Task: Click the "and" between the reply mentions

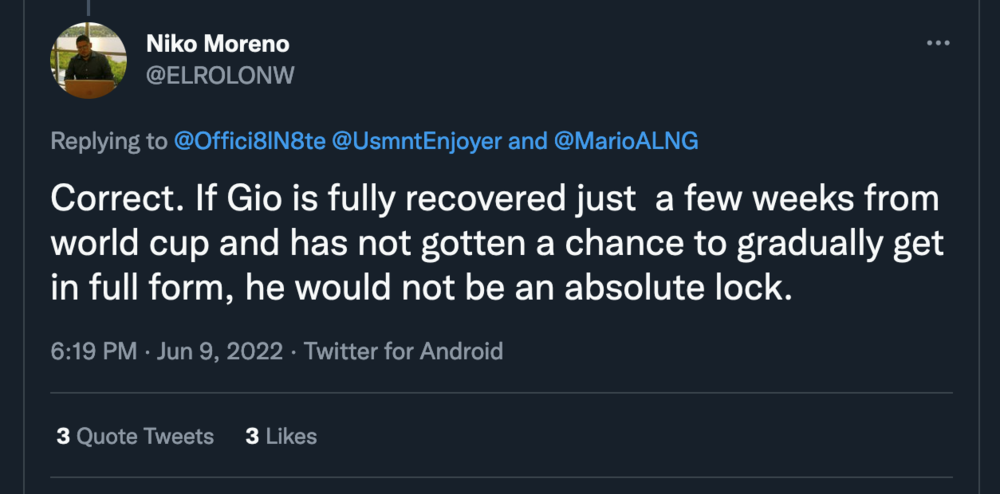Action: click(x=526, y=141)
